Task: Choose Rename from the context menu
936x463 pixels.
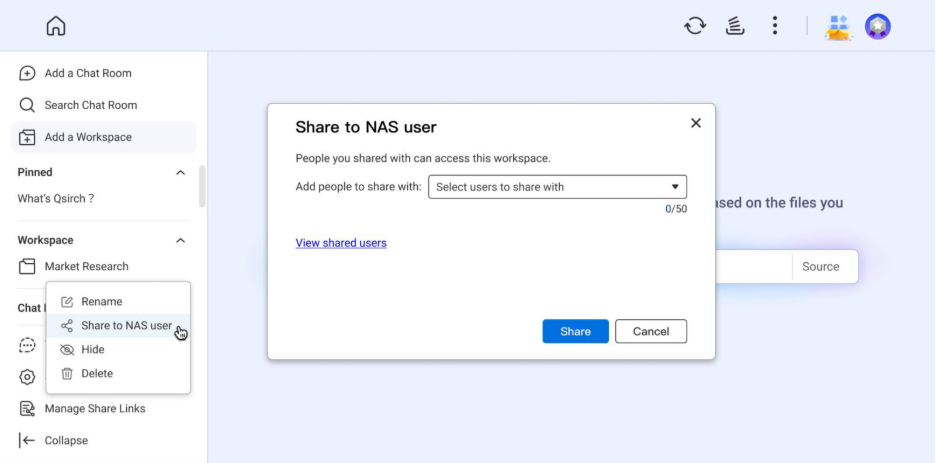Action: tap(101, 302)
